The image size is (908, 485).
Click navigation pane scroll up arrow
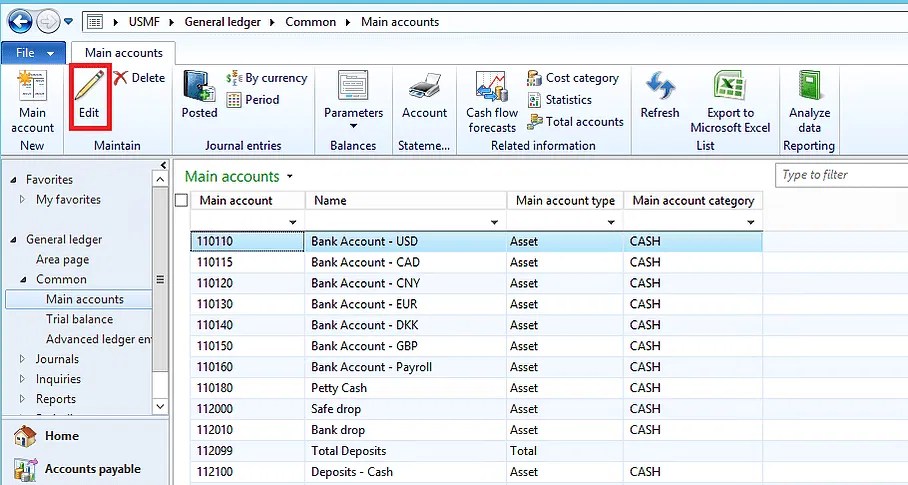pyautogui.click(x=160, y=179)
